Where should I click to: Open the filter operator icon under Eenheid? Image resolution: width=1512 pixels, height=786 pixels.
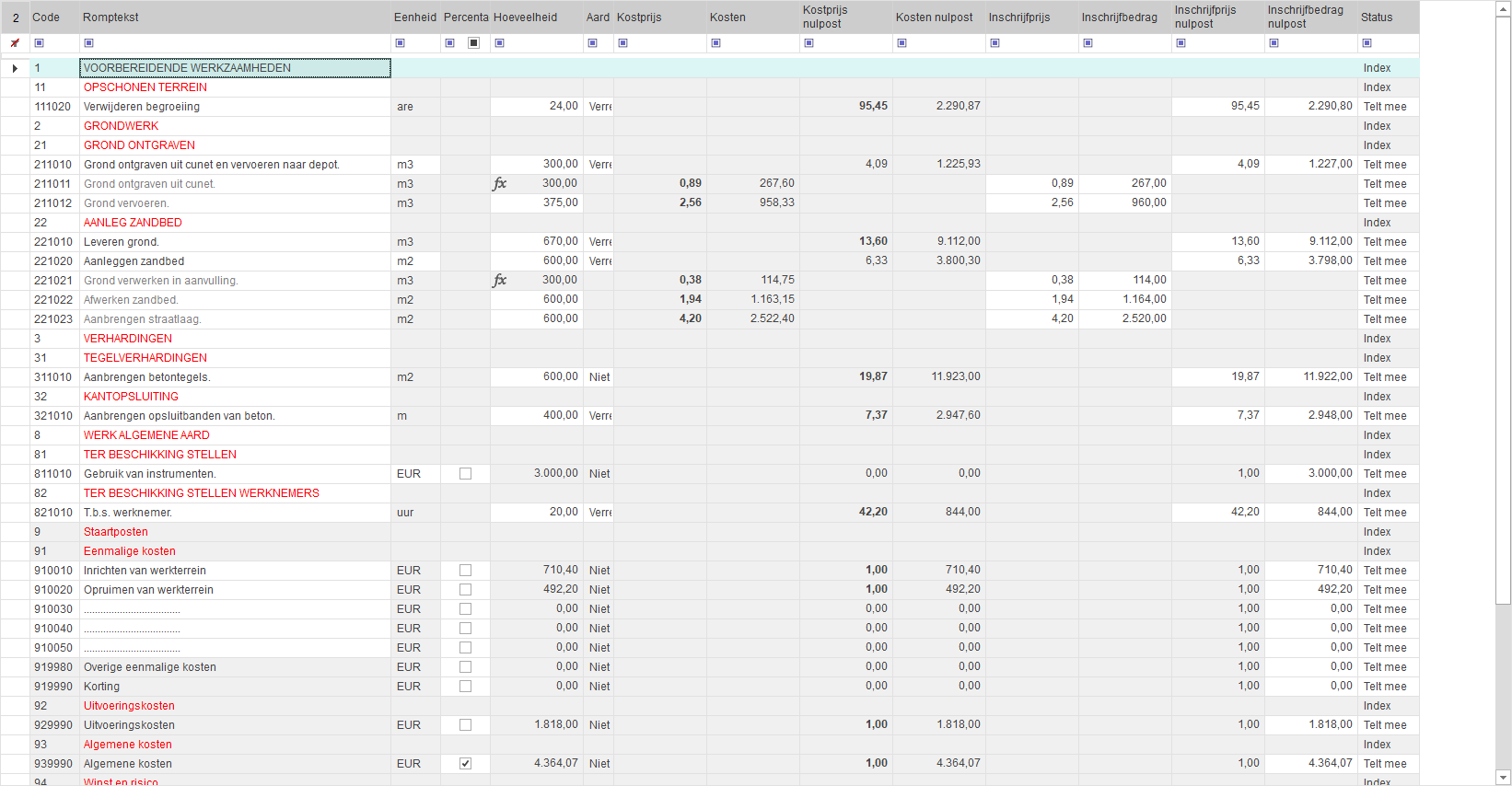point(400,43)
